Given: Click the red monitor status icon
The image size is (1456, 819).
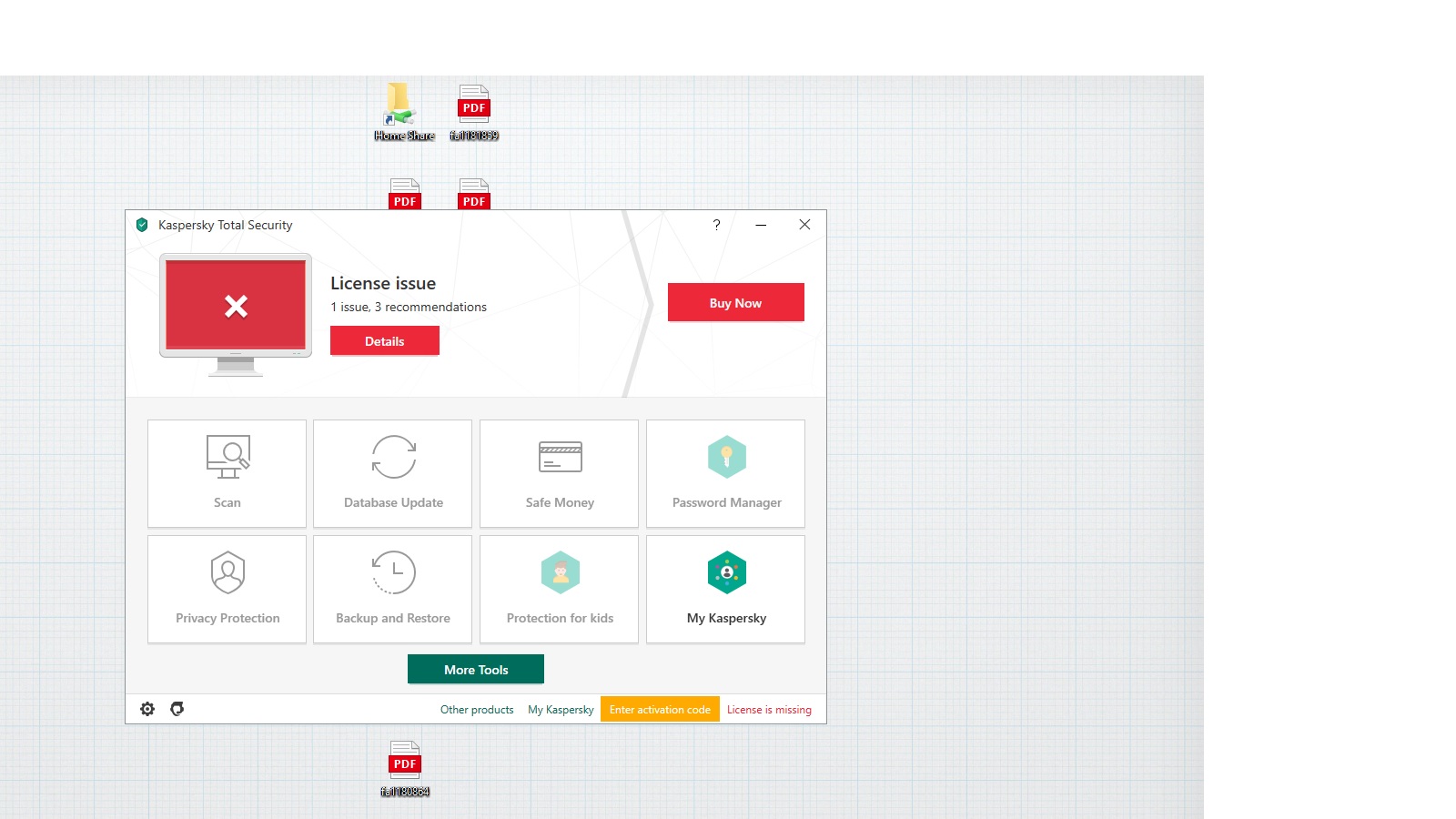Looking at the screenshot, I should pyautogui.click(x=236, y=314).
